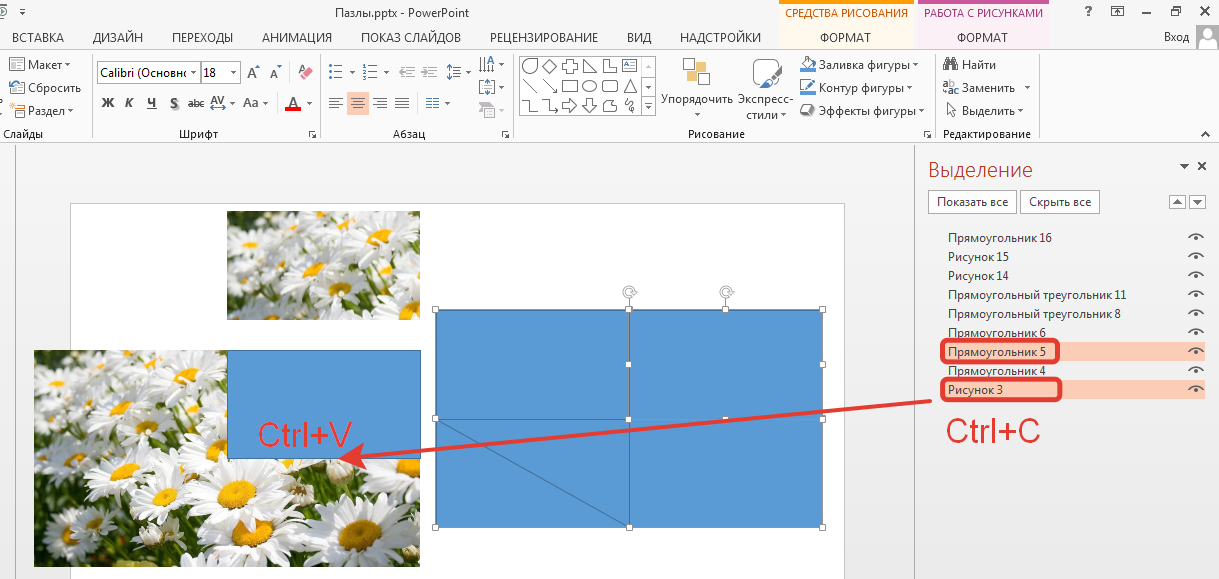Pick the isosceles triangle shape
This screenshot has width=1219, height=579.
(x=630, y=86)
